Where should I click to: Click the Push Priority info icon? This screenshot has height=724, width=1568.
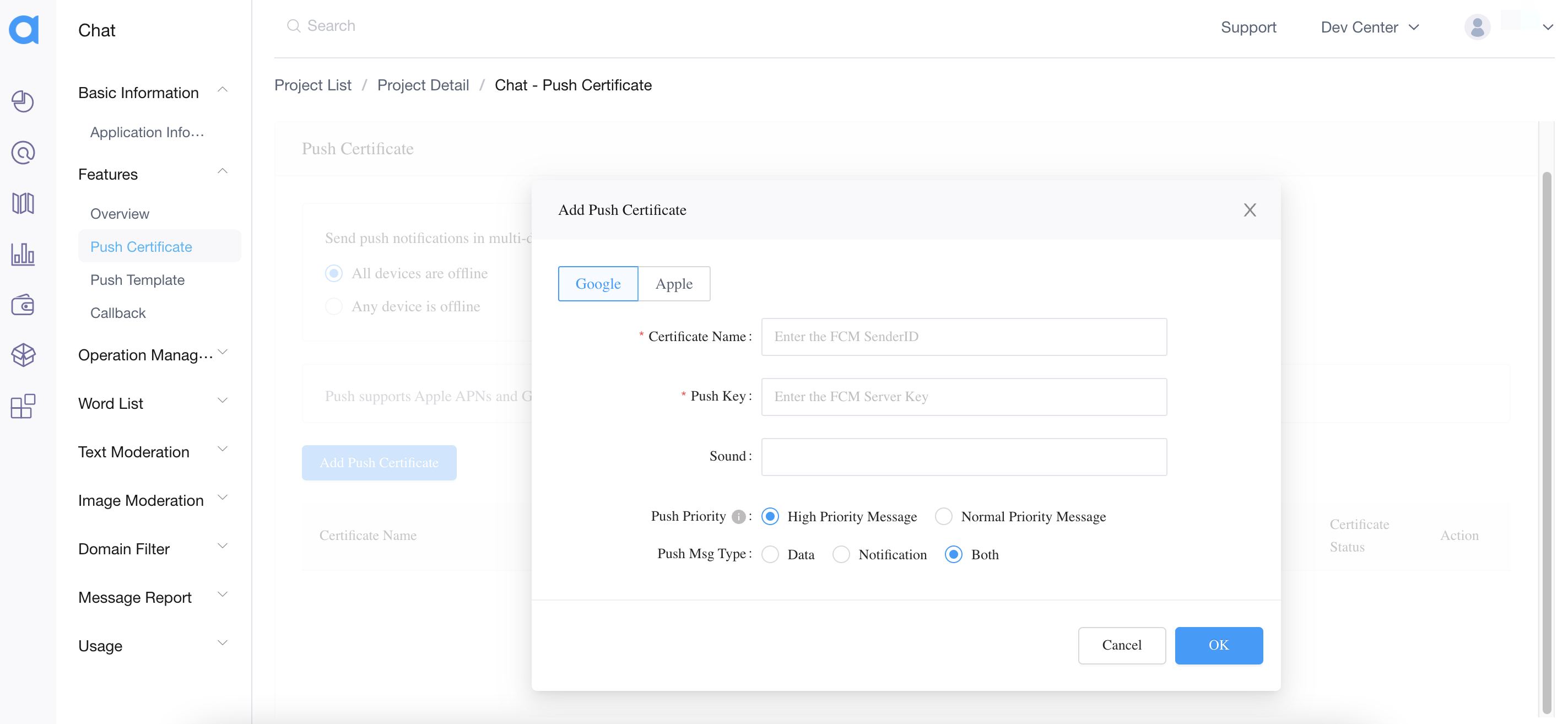click(x=738, y=517)
